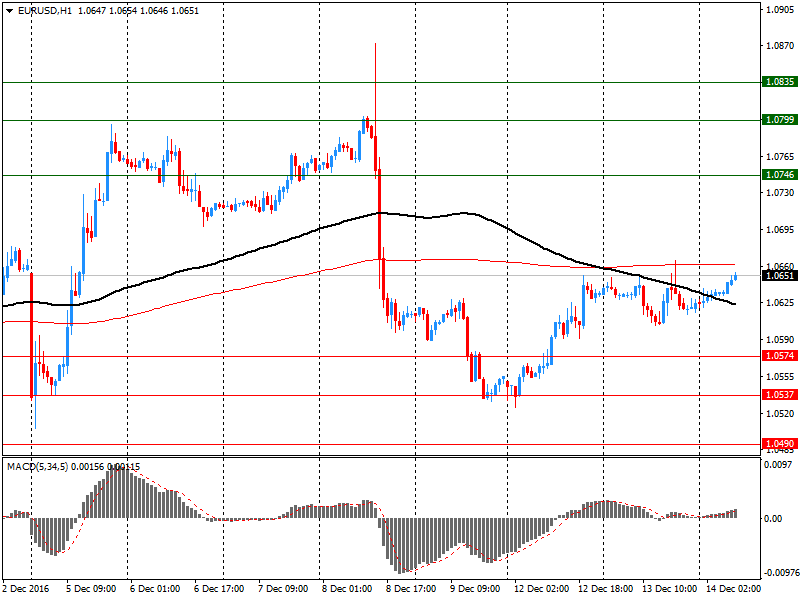Click the 9 Dec 09:00 time label
The width and height of the screenshot is (800, 600).
coord(475,588)
